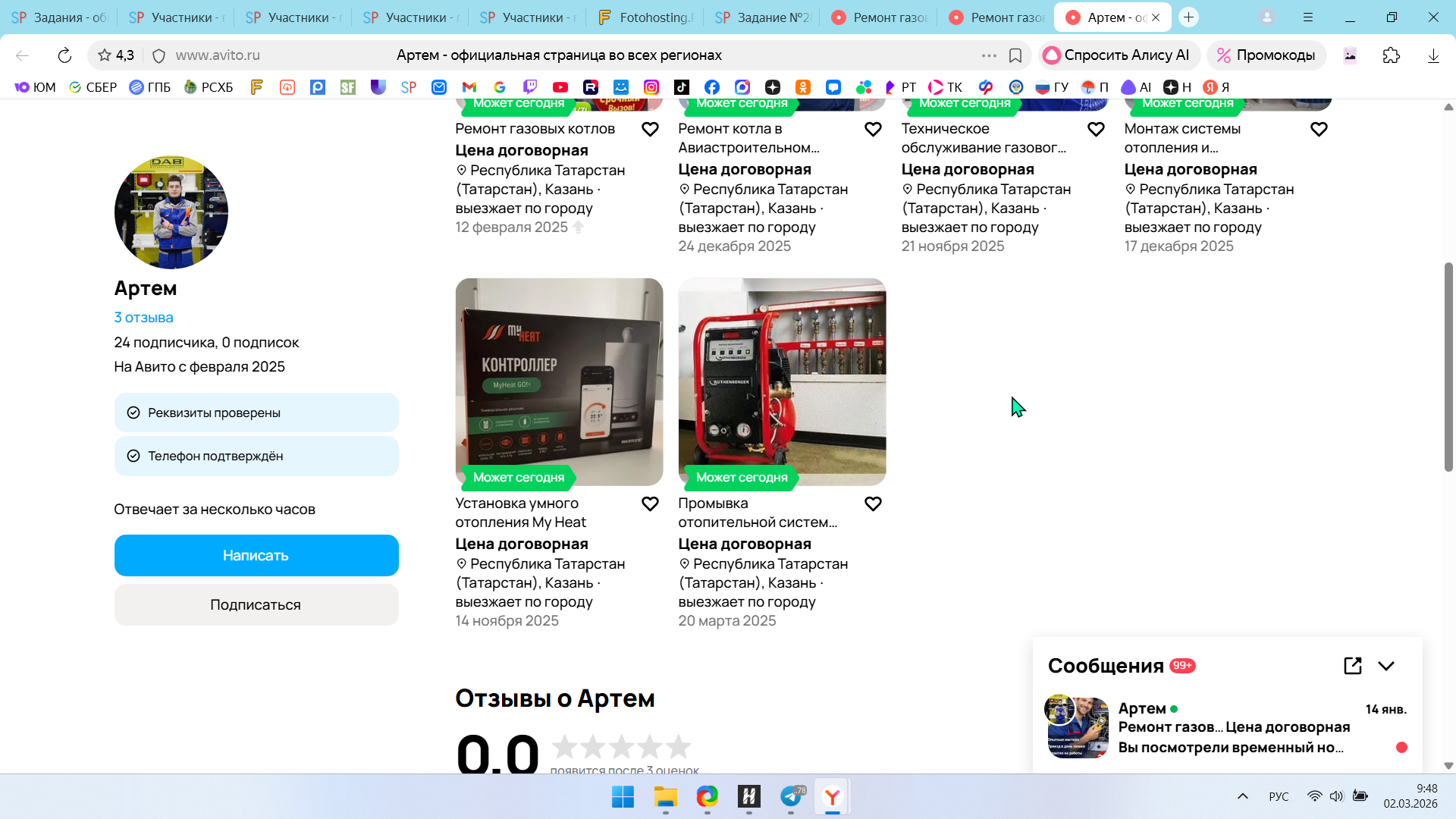Switch to the Задание №2 tab
Image resolution: width=1456 pixels, height=819 pixels.
(x=761, y=17)
